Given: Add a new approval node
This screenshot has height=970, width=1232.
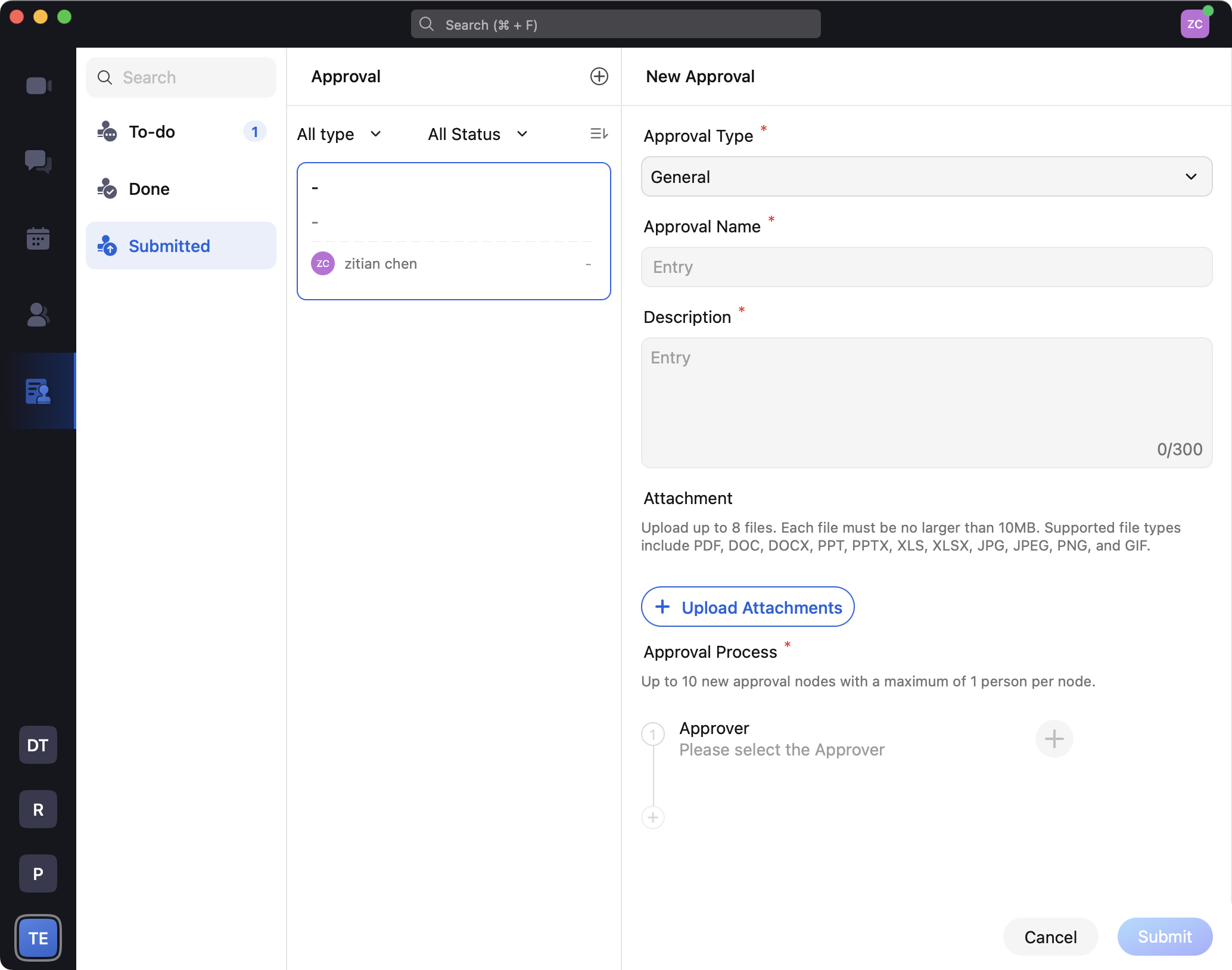Looking at the screenshot, I should [653, 817].
